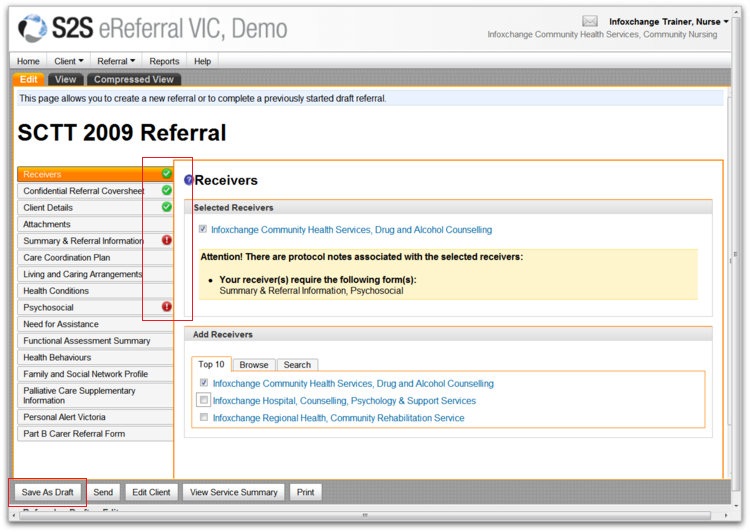This screenshot has height=532, width=750.
Task: Open Infoxchange Hospital Counselling Psychology link
Action: 344,400
